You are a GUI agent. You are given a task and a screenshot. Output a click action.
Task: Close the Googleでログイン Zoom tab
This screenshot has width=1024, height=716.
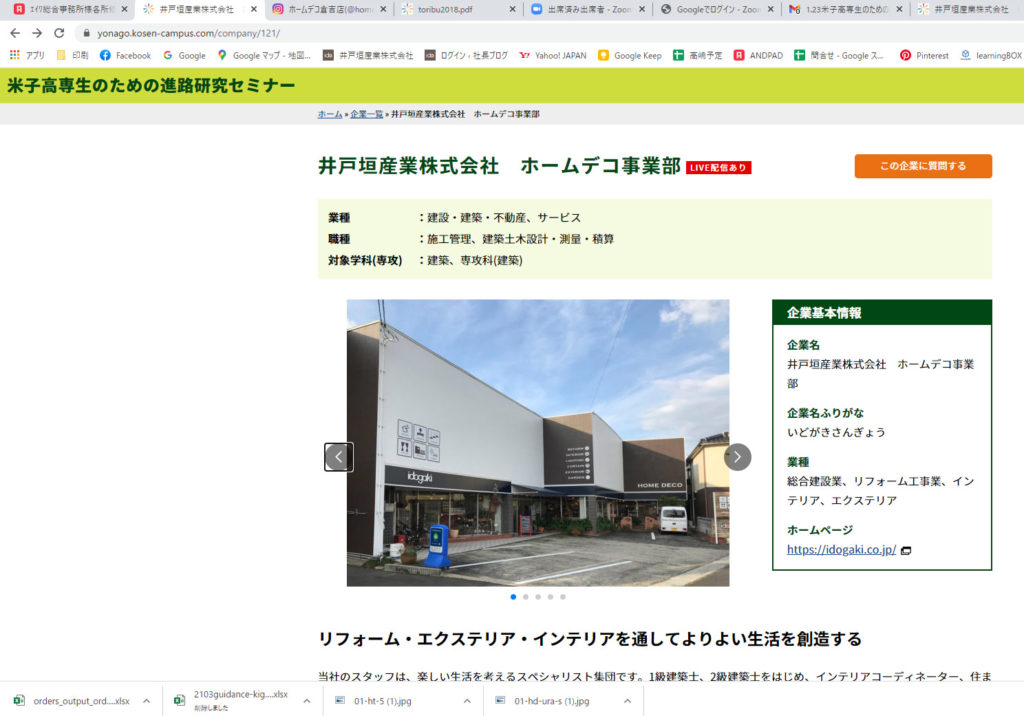[771, 9]
